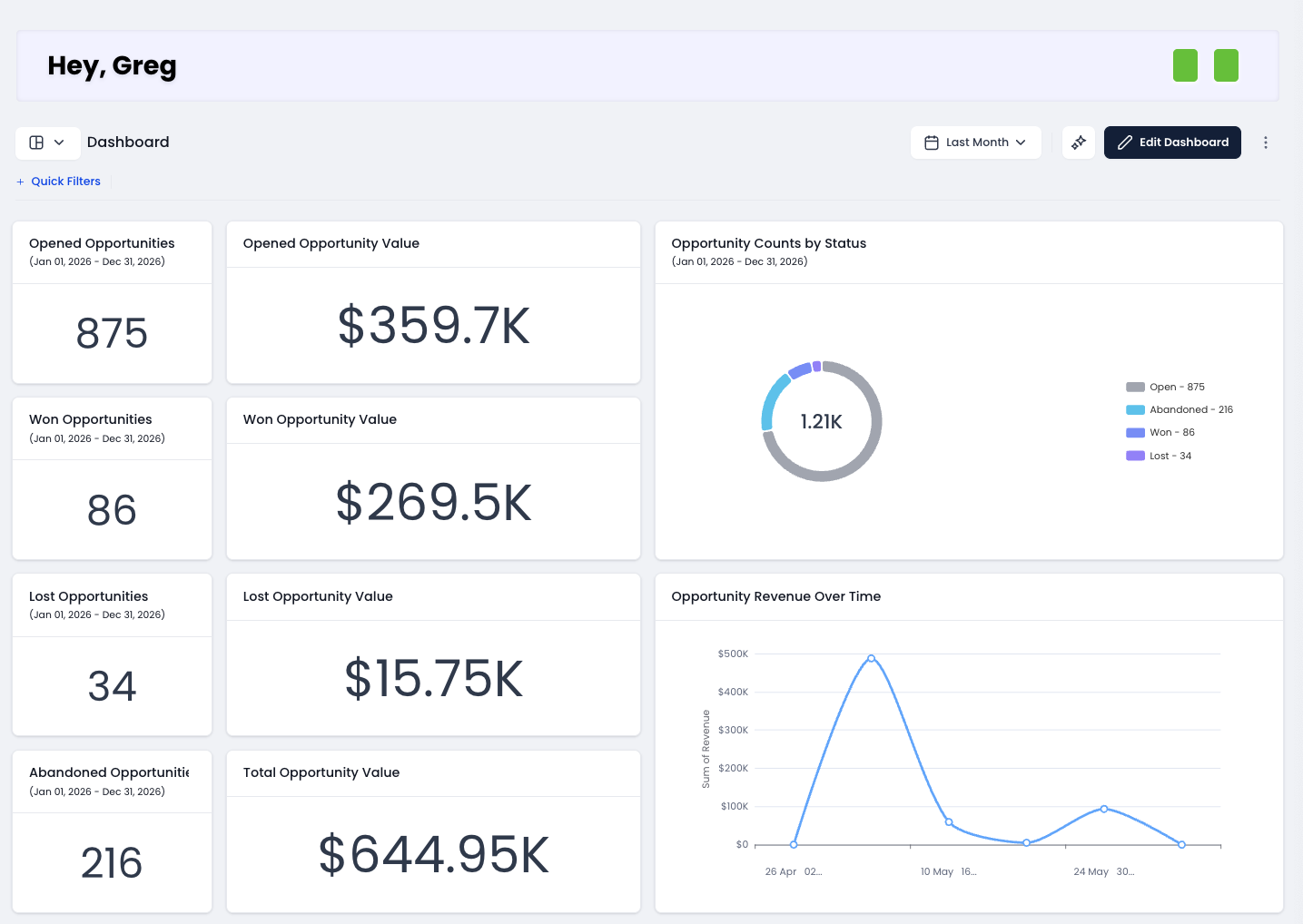This screenshot has width=1303, height=924.
Task: Click the $359.7K opened opportunity value
Action: (433, 326)
